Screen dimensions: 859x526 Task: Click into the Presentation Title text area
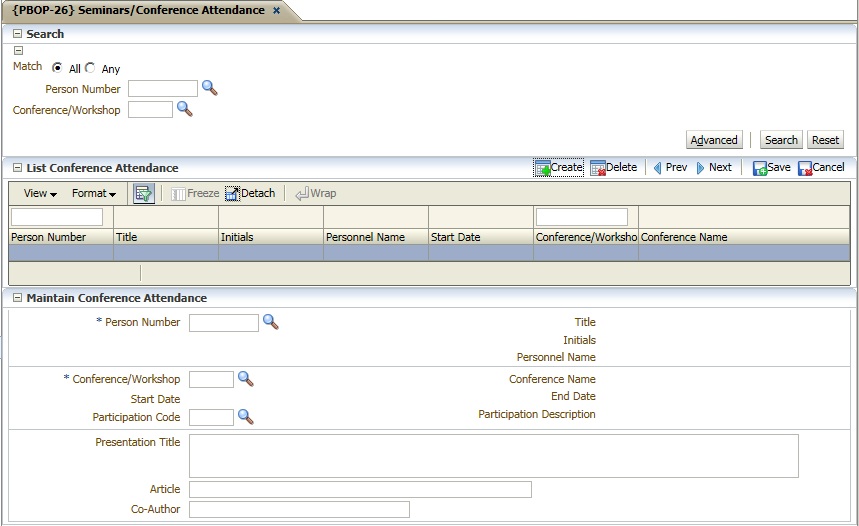pos(493,456)
